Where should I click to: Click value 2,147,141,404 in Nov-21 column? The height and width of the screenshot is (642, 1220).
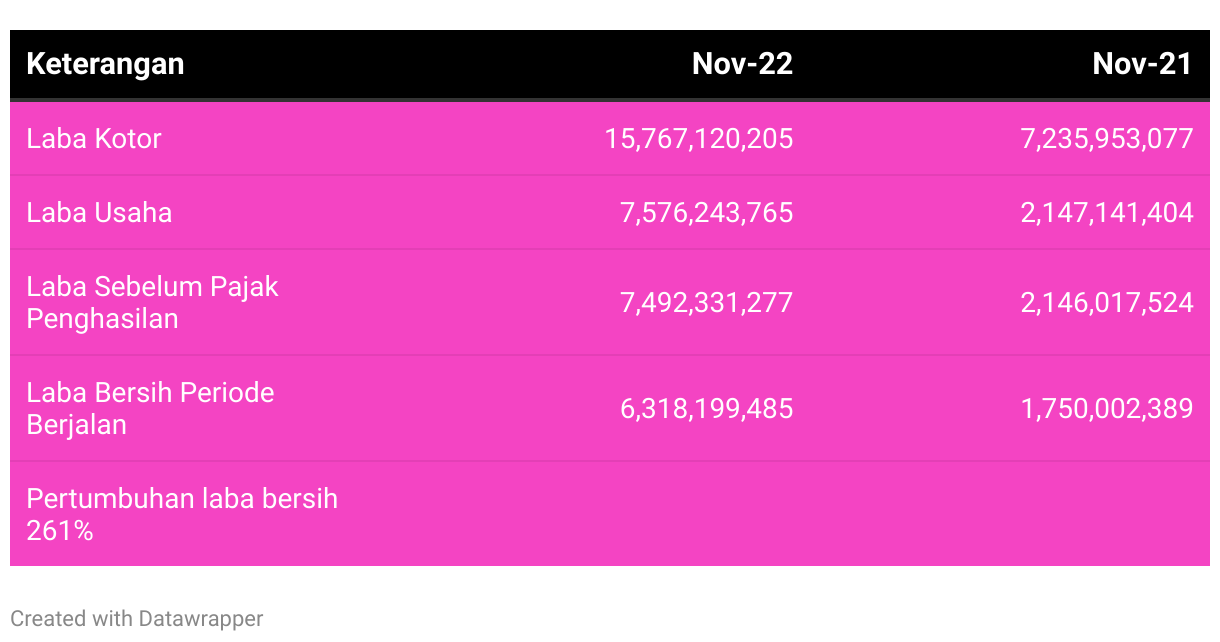pos(1107,212)
